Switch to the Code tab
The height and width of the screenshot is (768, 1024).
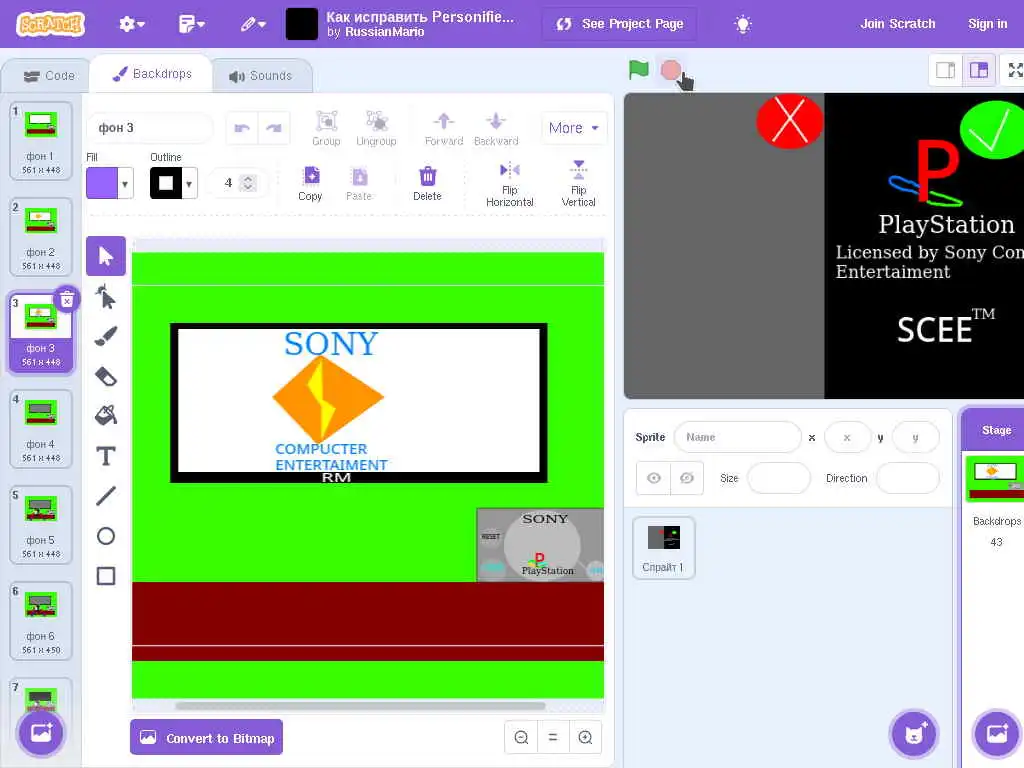[49, 76]
